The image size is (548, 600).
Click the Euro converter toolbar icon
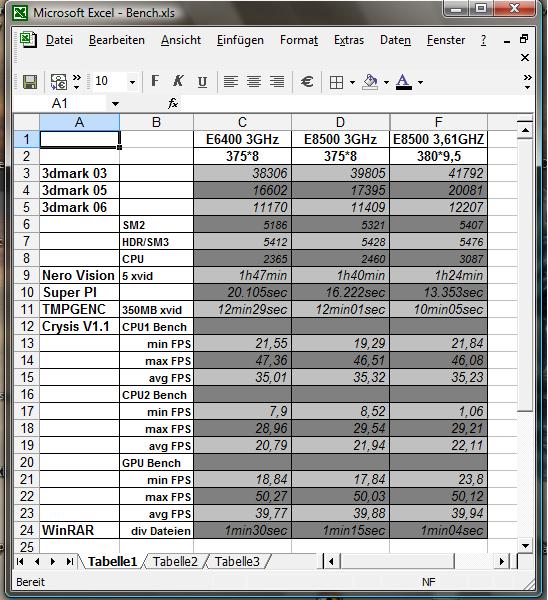(x=59, y=82)
